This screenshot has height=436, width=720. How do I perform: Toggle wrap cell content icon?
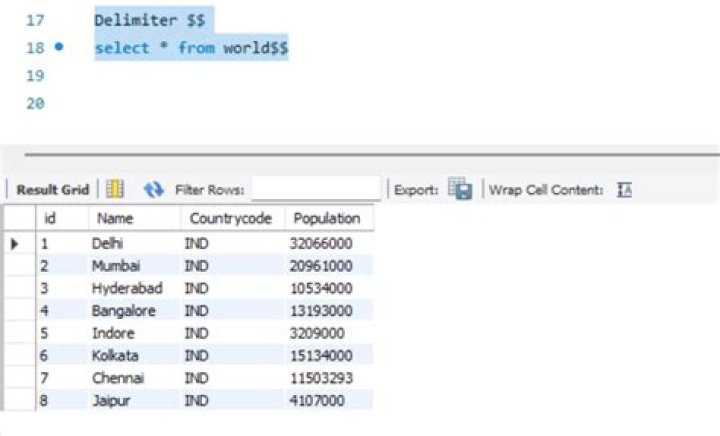click(625, 189)
